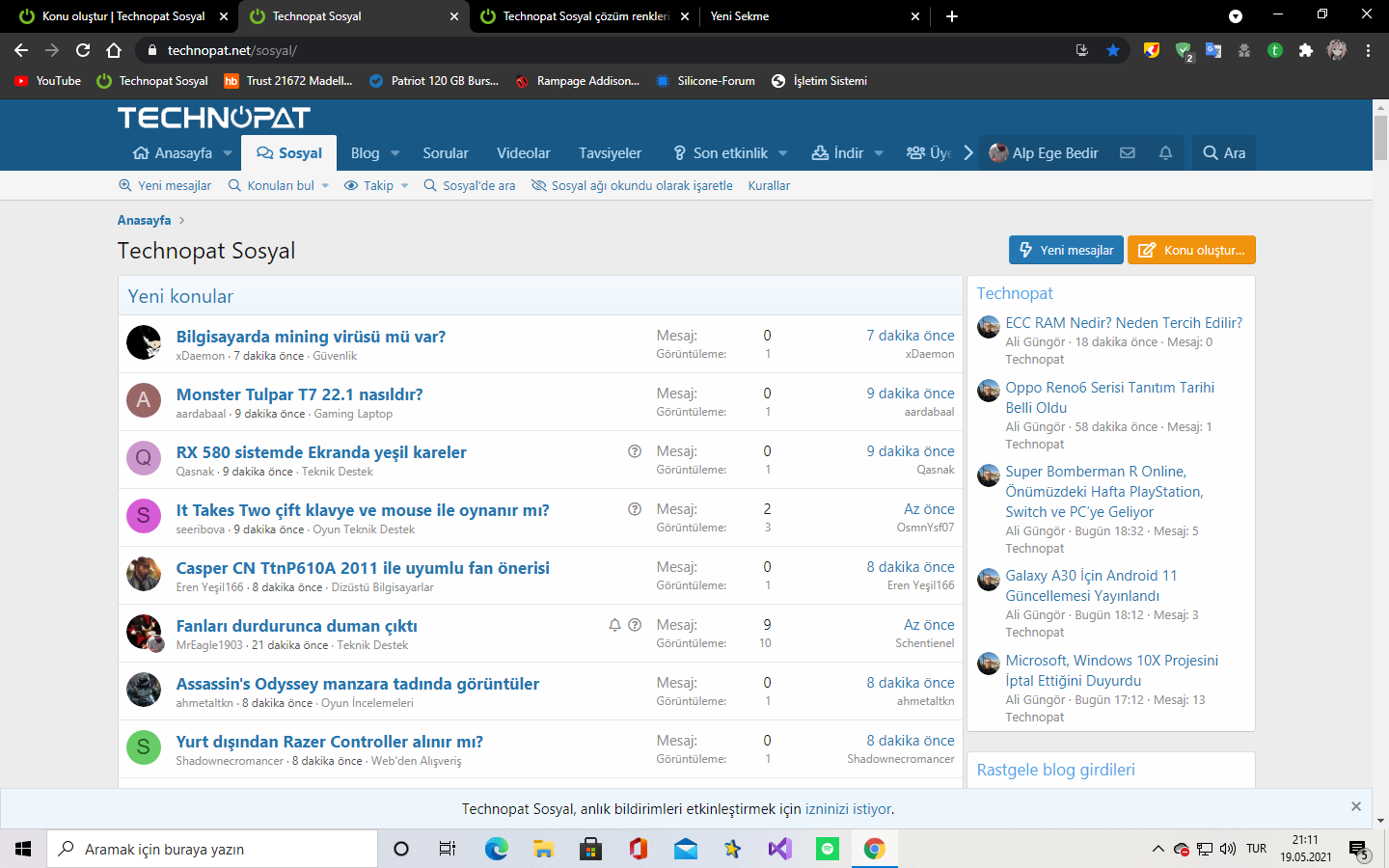Screen dimensions: 1389x868
Task: Expand the Son etkinlik dropdown arrow
Action: [x=783, y=153]
